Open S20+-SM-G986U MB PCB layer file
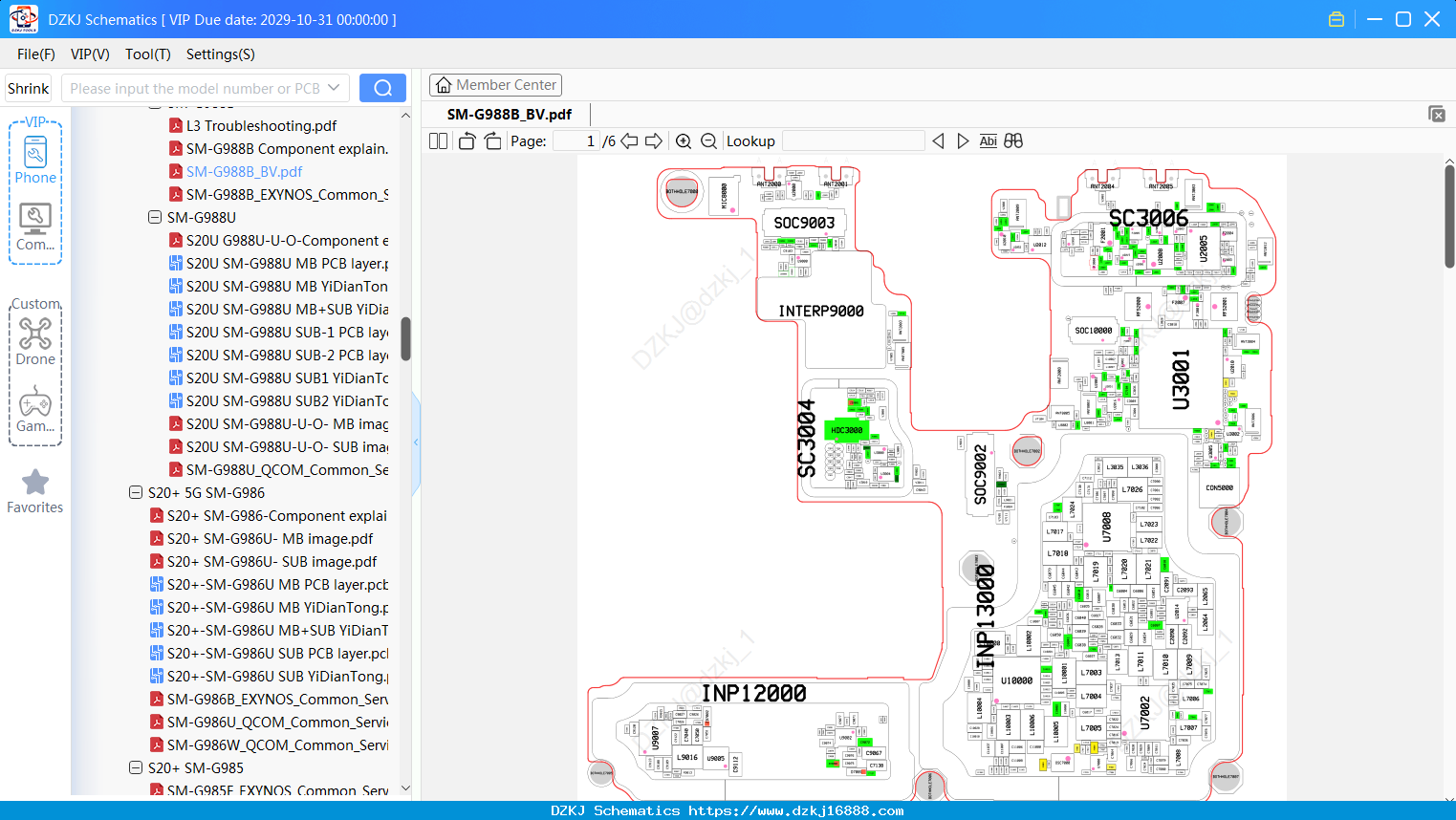1456x820 pixels. pos(277,584)
